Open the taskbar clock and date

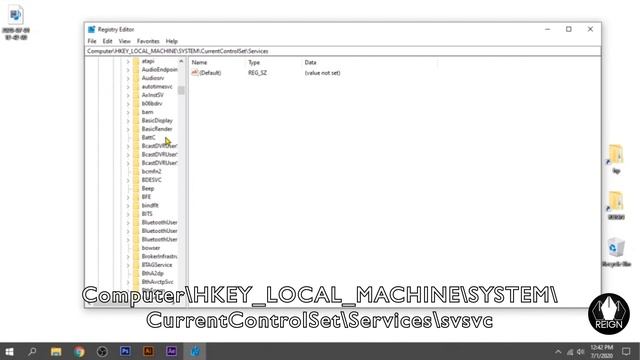click(602, 351)
